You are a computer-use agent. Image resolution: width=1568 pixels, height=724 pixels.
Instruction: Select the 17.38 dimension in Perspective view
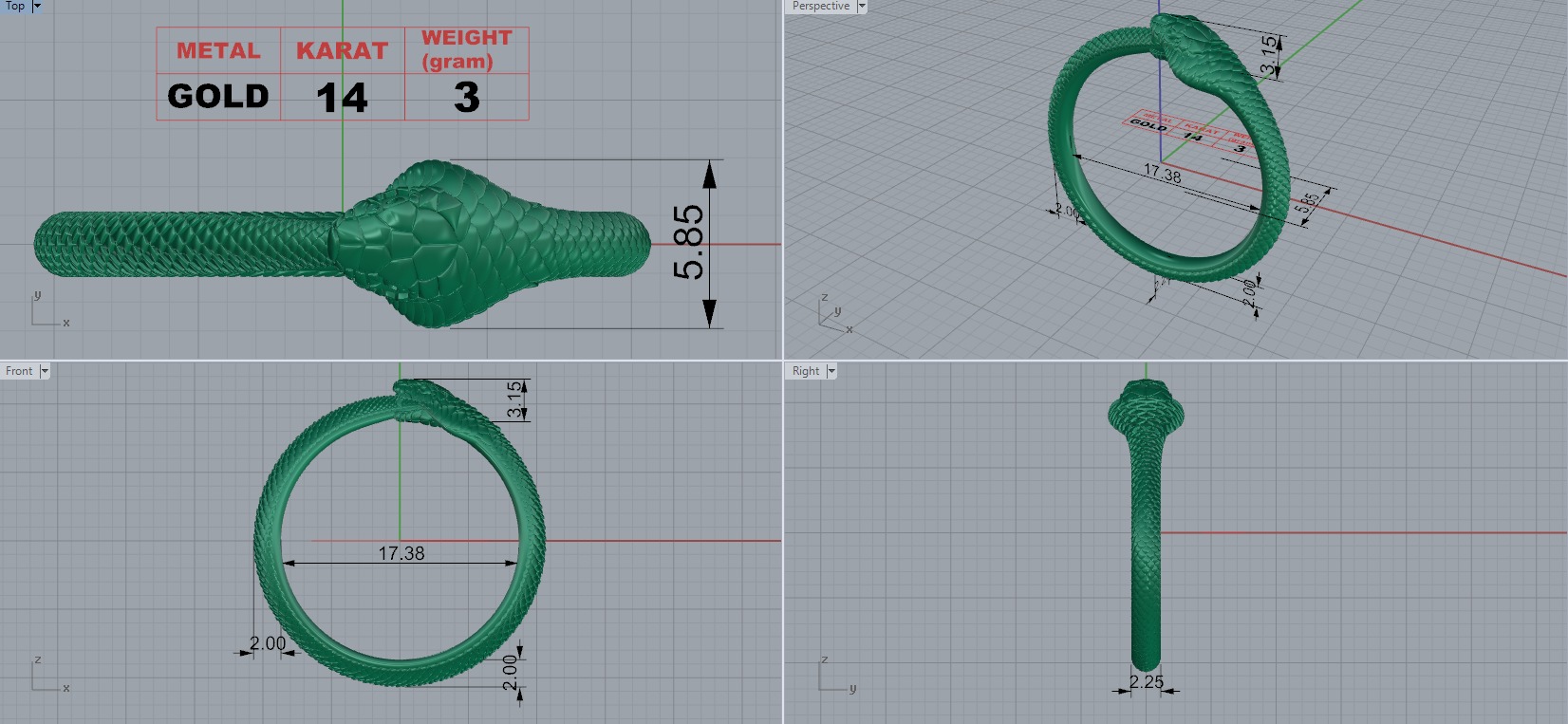1162,174
